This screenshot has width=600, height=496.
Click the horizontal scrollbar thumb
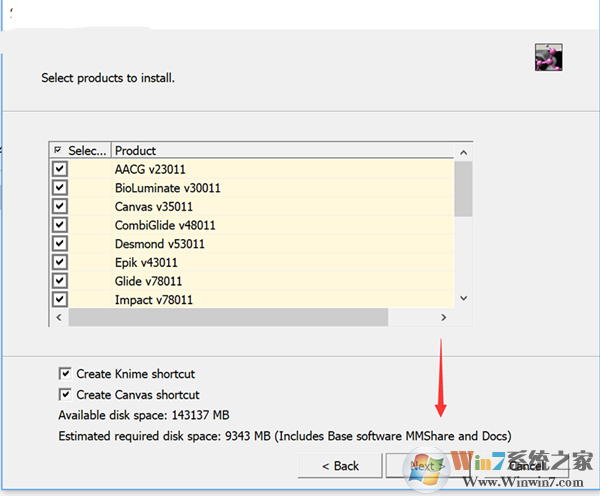[x=228, y=317]
